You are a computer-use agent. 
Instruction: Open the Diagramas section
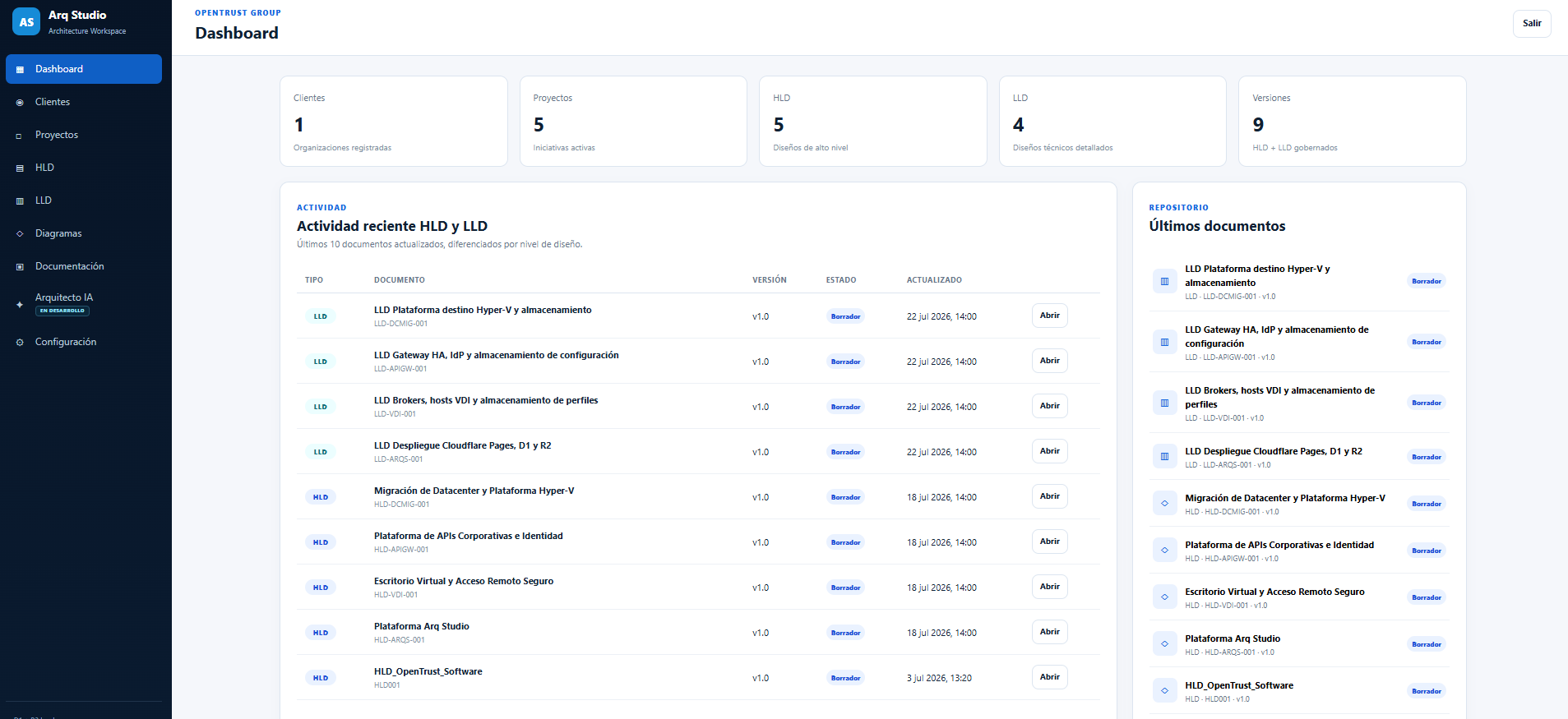tap(84, 233)
